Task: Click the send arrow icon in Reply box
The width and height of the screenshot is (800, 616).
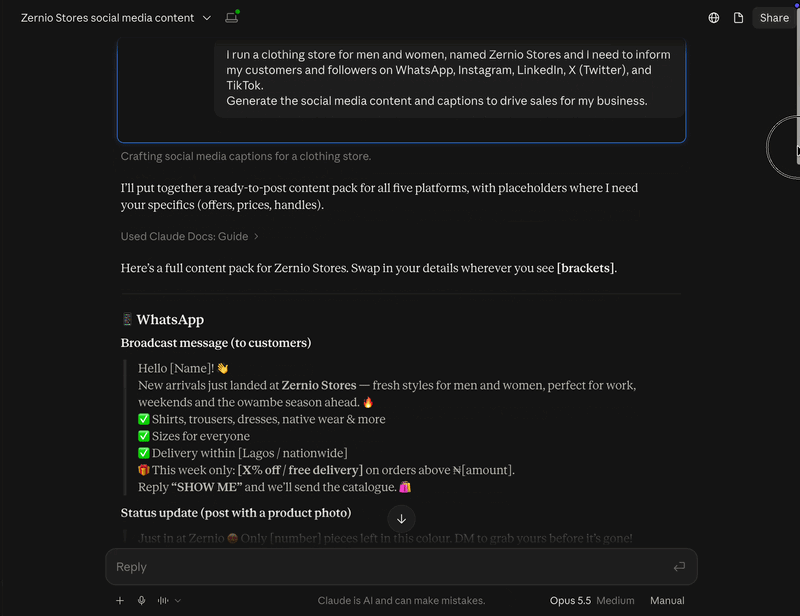Action: coord(679,566)
